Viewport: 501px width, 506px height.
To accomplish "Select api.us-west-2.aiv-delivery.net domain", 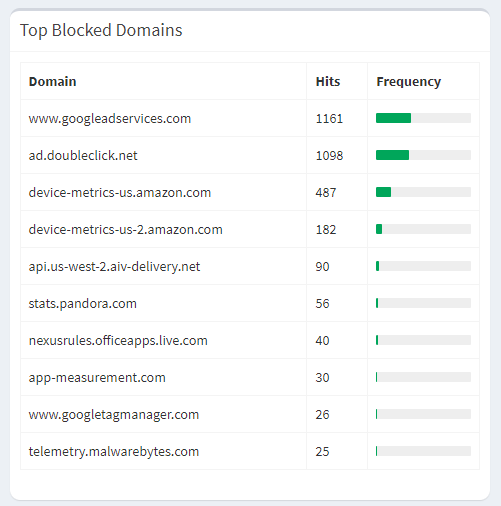I will [x=114, y=266].
